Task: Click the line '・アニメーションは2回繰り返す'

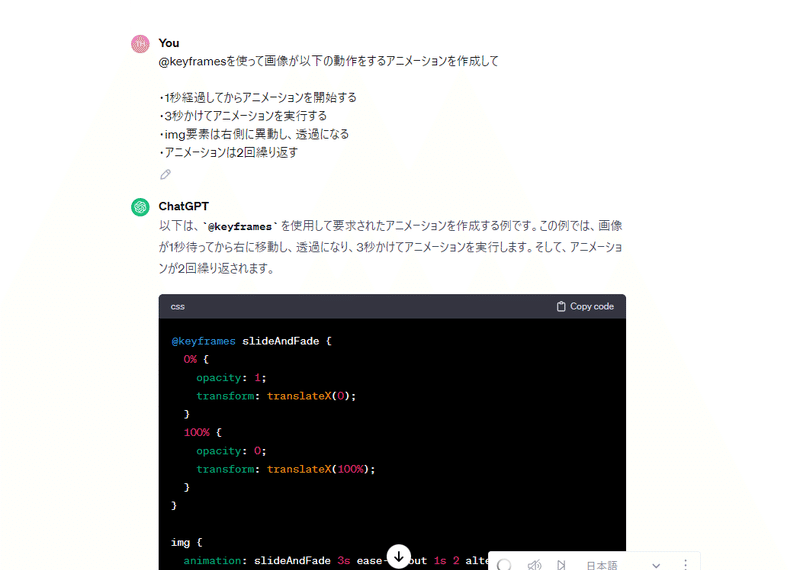Action: coord(229,153)
